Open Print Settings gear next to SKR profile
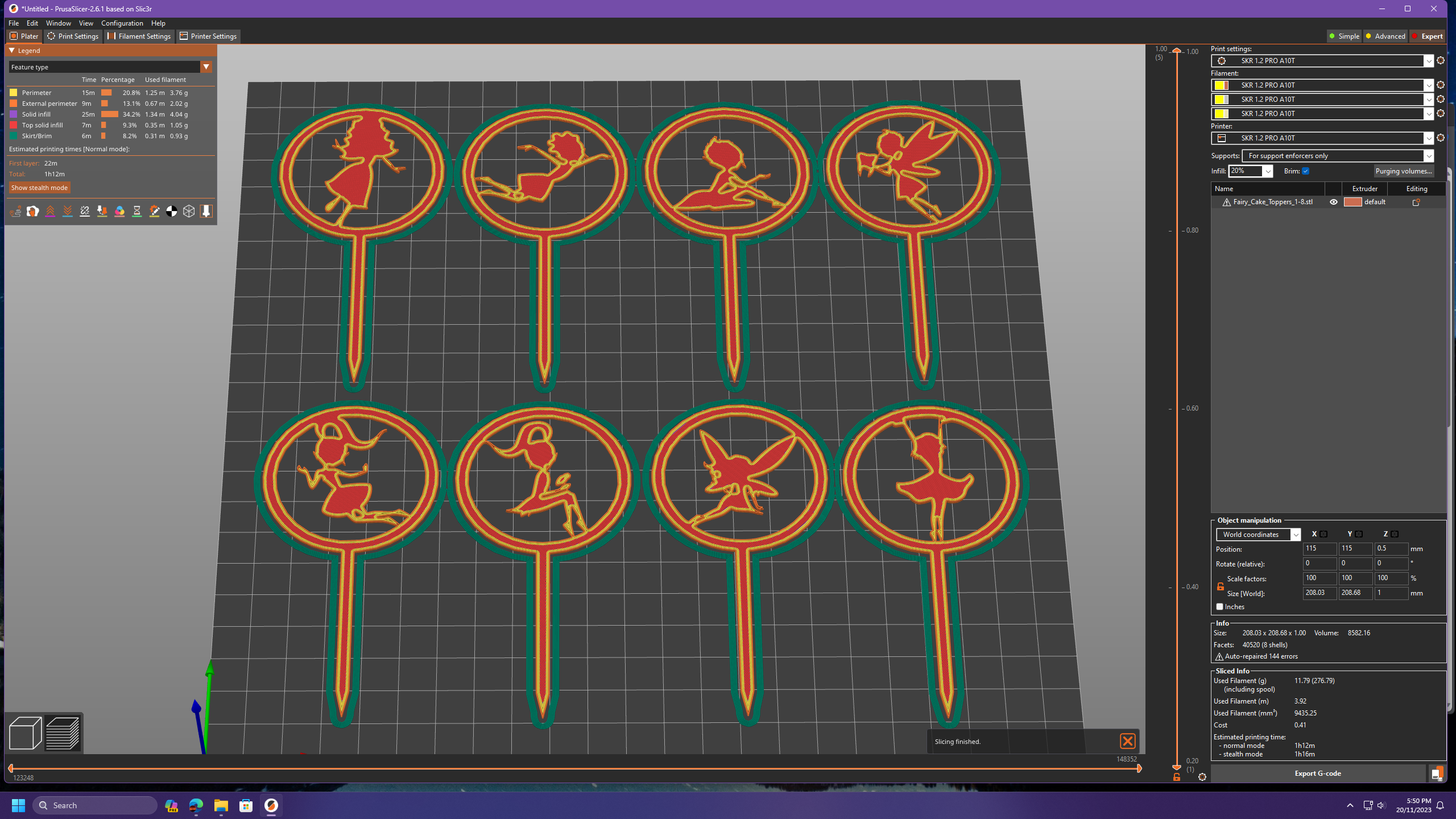Viewport: 1456px width, 819px height. coord(1440,61)
